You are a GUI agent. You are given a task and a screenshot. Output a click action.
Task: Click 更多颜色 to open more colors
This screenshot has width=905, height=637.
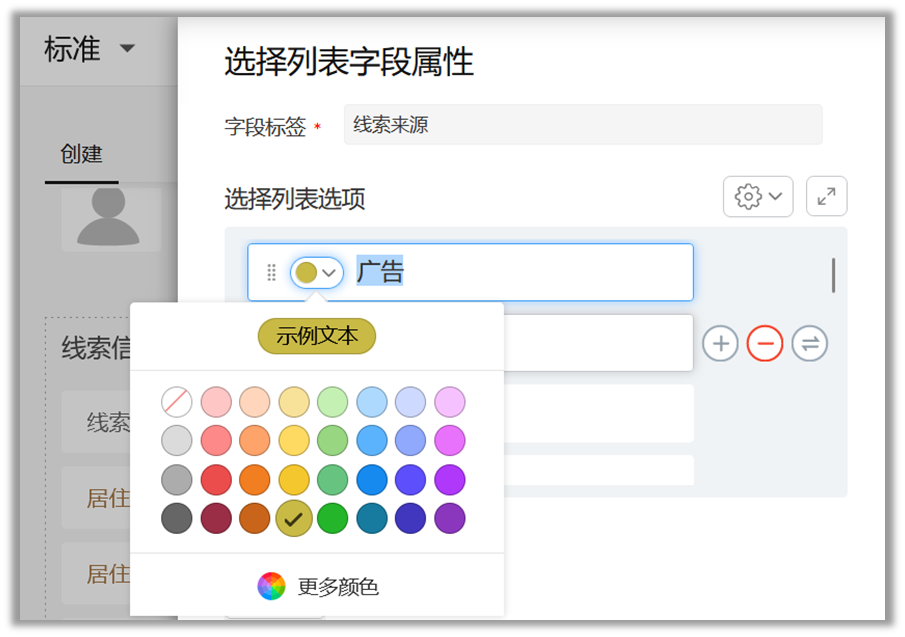pyautogui.click(x=338, y=587)
